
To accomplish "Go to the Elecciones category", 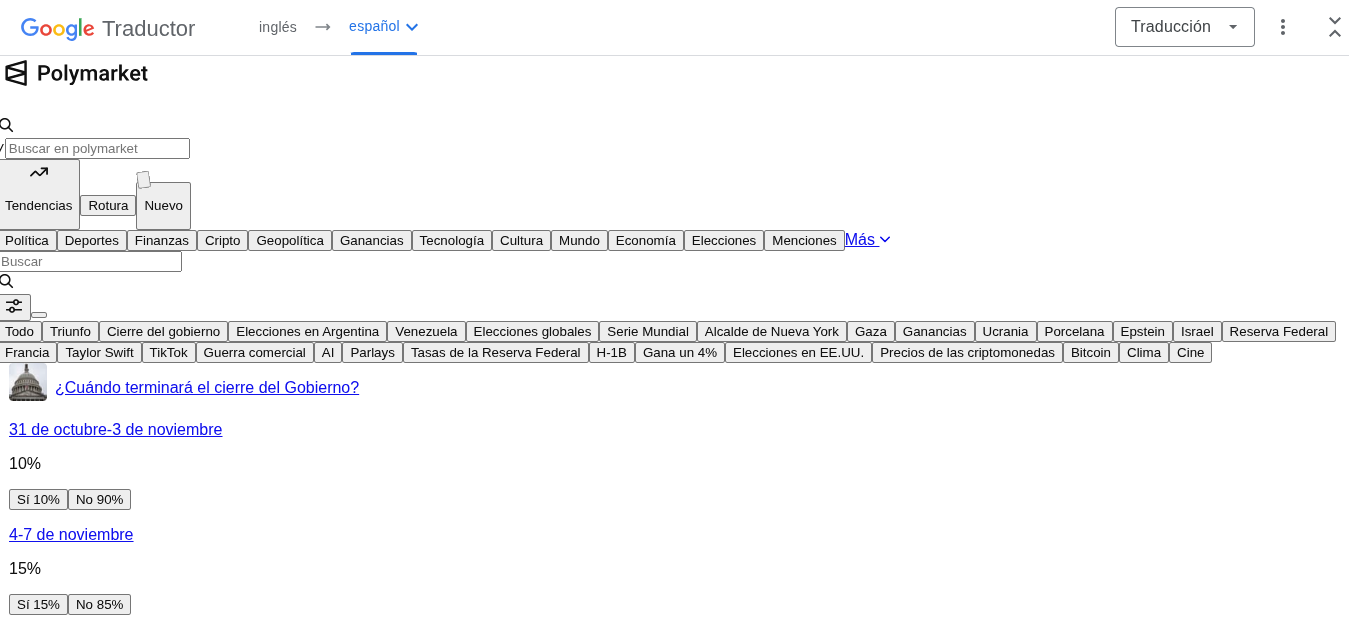I will (724, 240).
